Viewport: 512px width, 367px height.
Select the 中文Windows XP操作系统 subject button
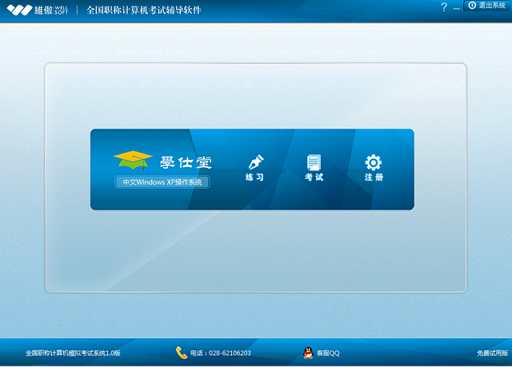[162, 182]
